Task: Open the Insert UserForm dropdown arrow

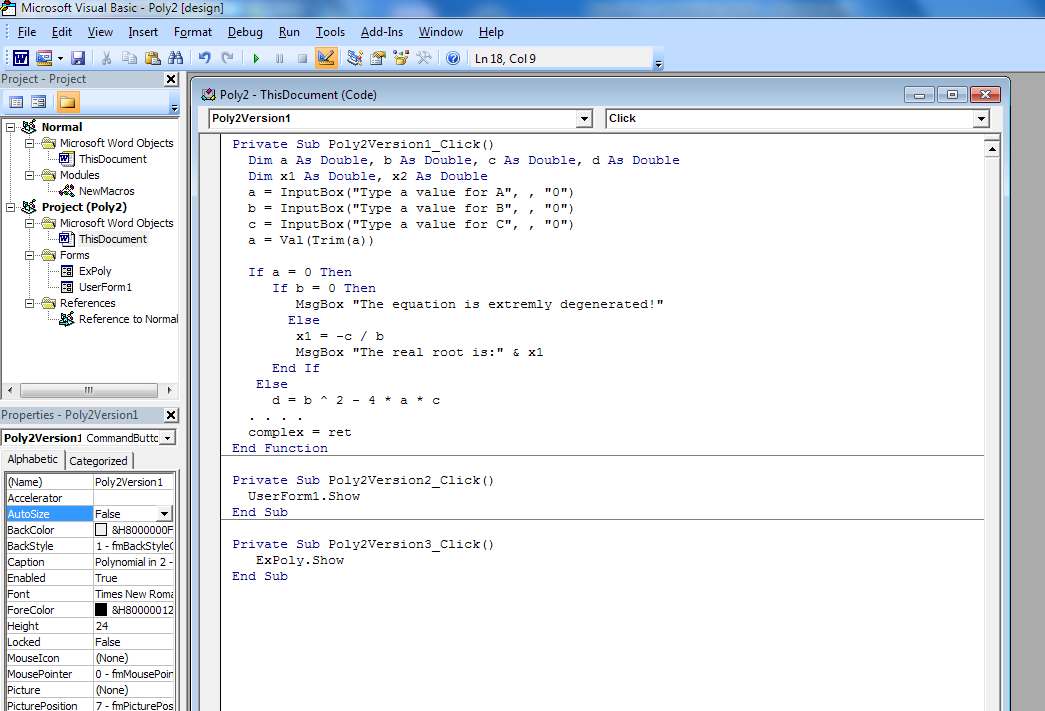Action: 60,59
